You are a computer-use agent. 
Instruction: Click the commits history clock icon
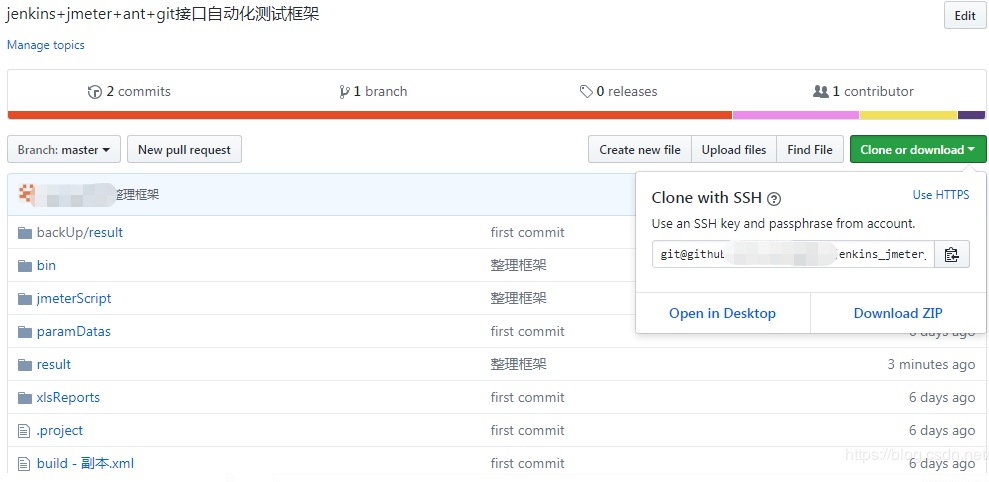pos(95,92)
